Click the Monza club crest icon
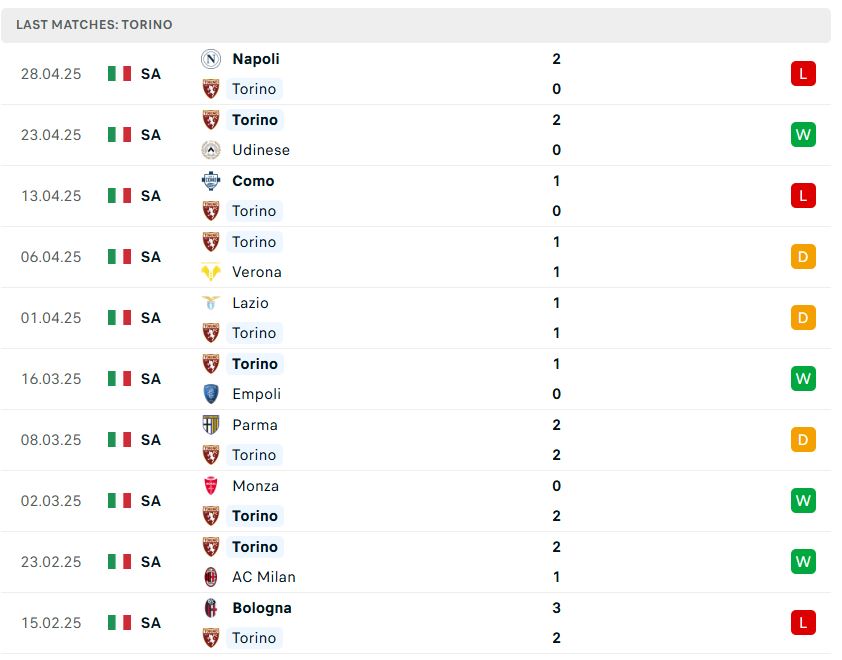This screenshot has height=660, width=842. pos(210,486)
